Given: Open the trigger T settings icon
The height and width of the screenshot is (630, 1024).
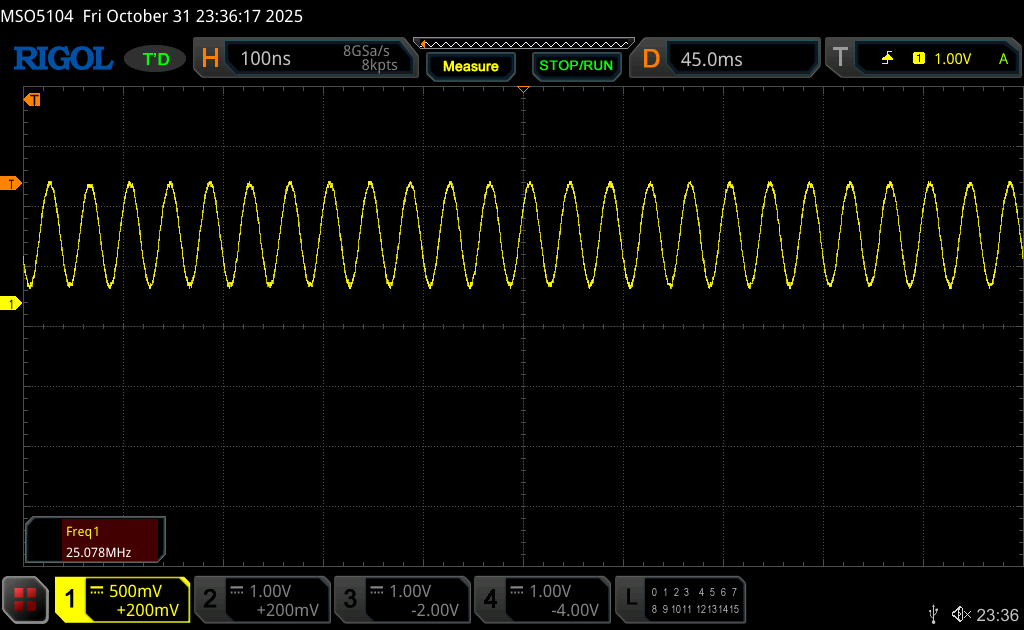Looking at the screenshot, I should (x=840, y=58).
